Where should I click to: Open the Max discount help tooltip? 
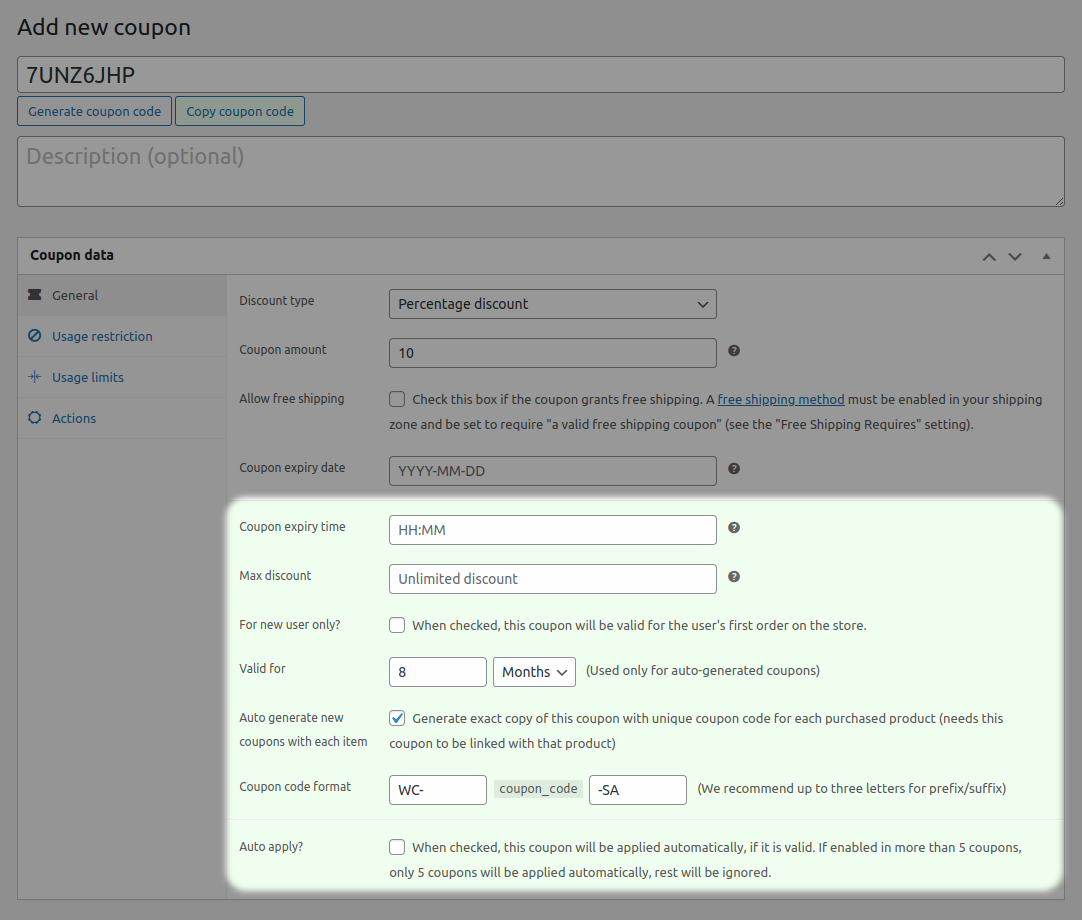[733, 576]
